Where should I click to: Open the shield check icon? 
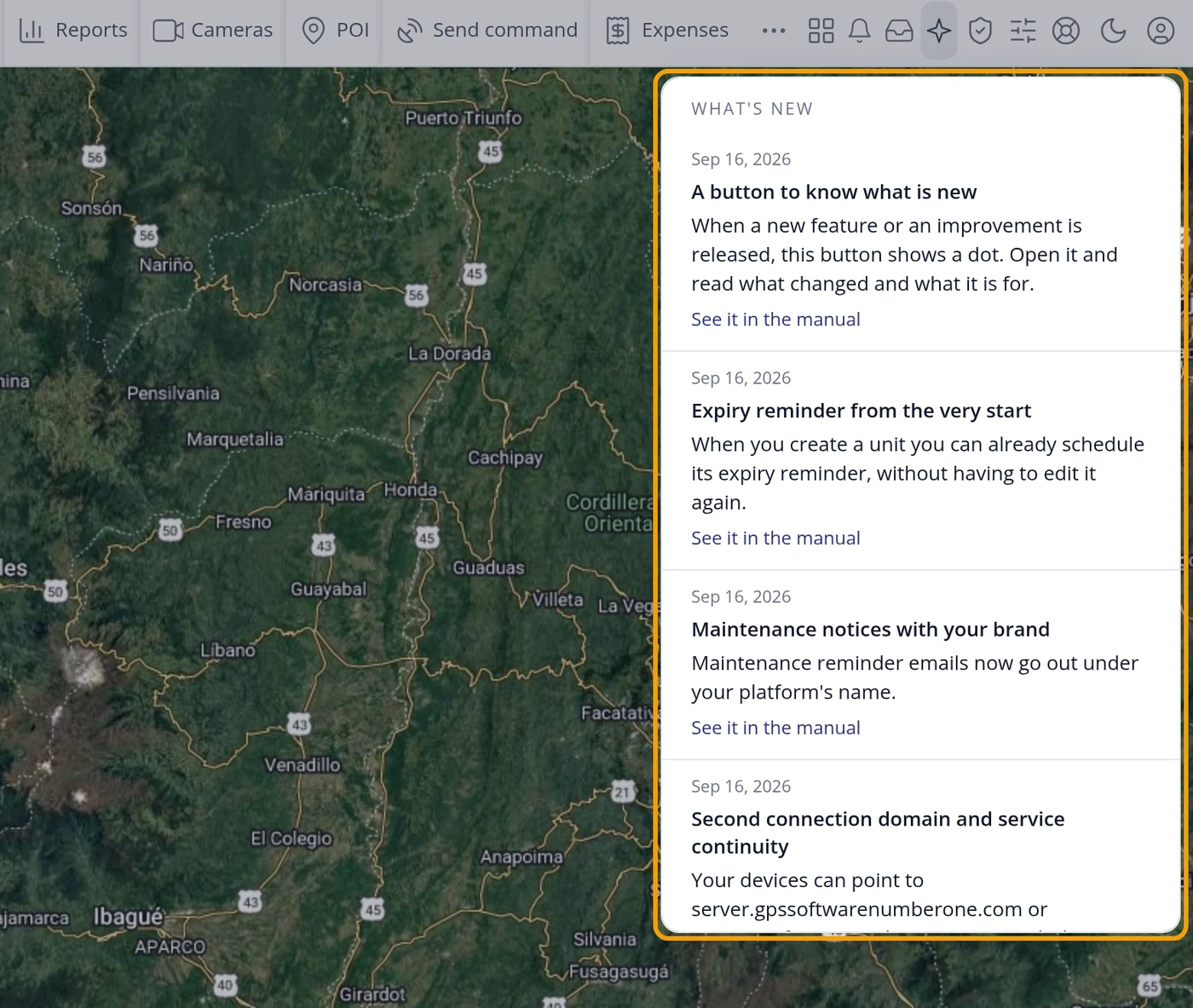[981, 31]
